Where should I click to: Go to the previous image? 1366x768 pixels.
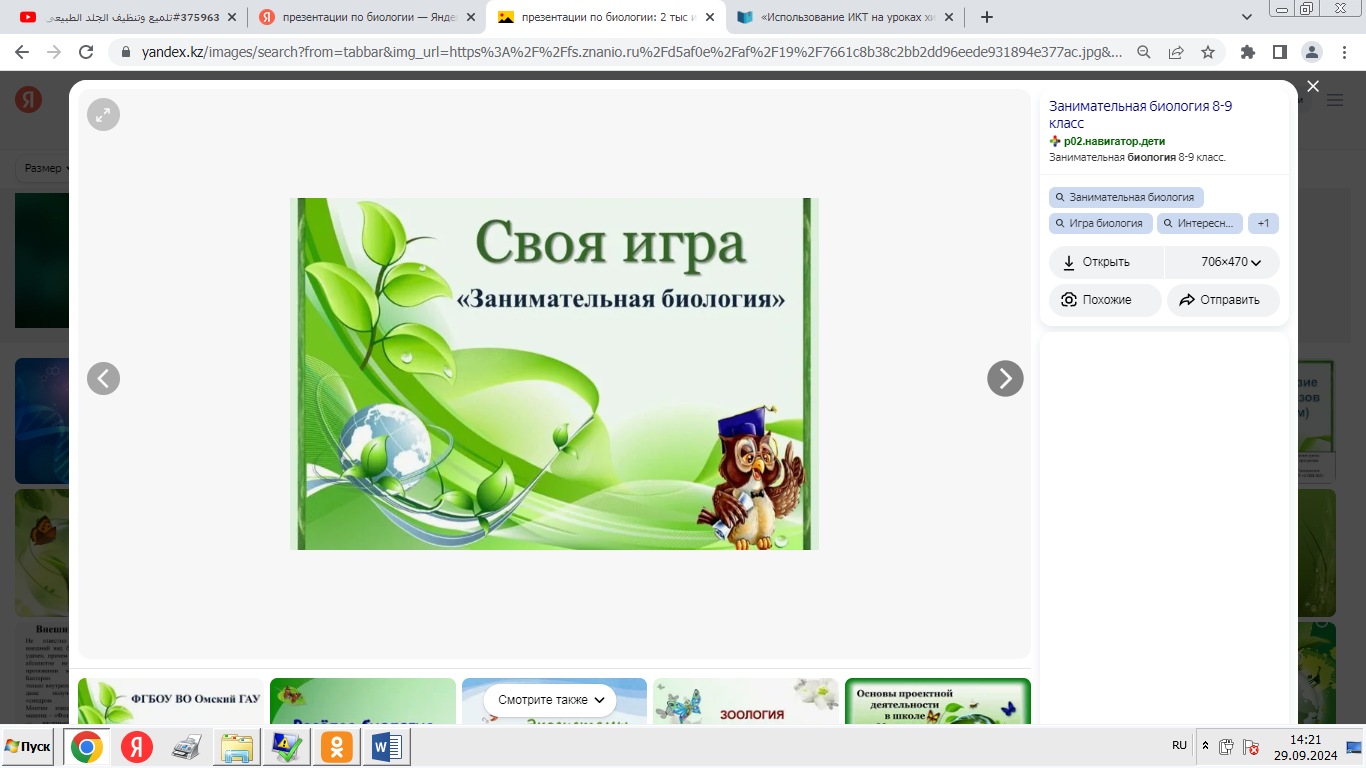click(103, 379)
